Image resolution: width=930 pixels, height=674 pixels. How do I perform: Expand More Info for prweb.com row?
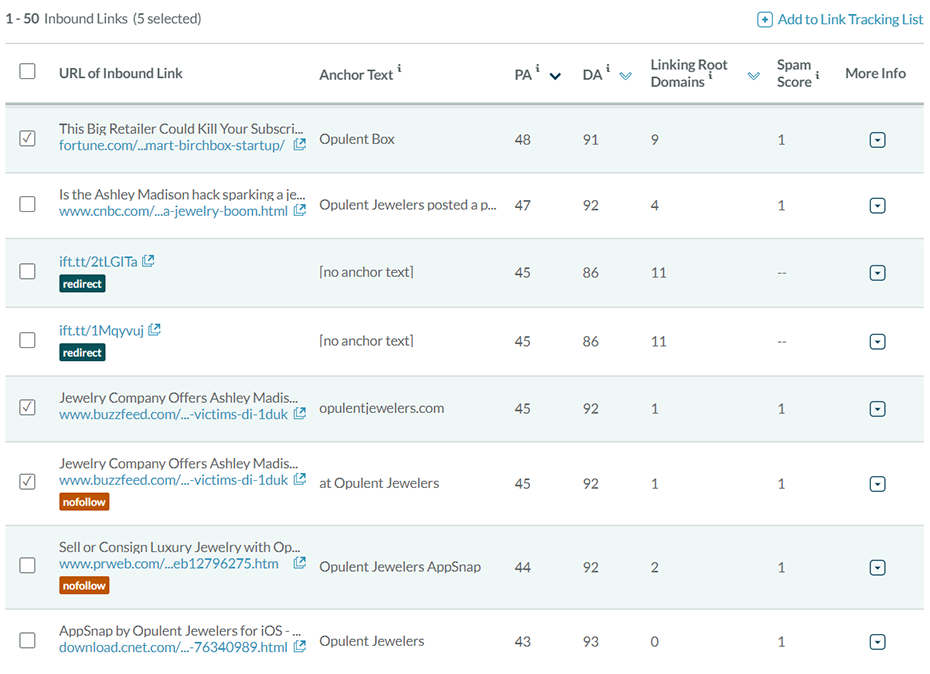point(877,568)
